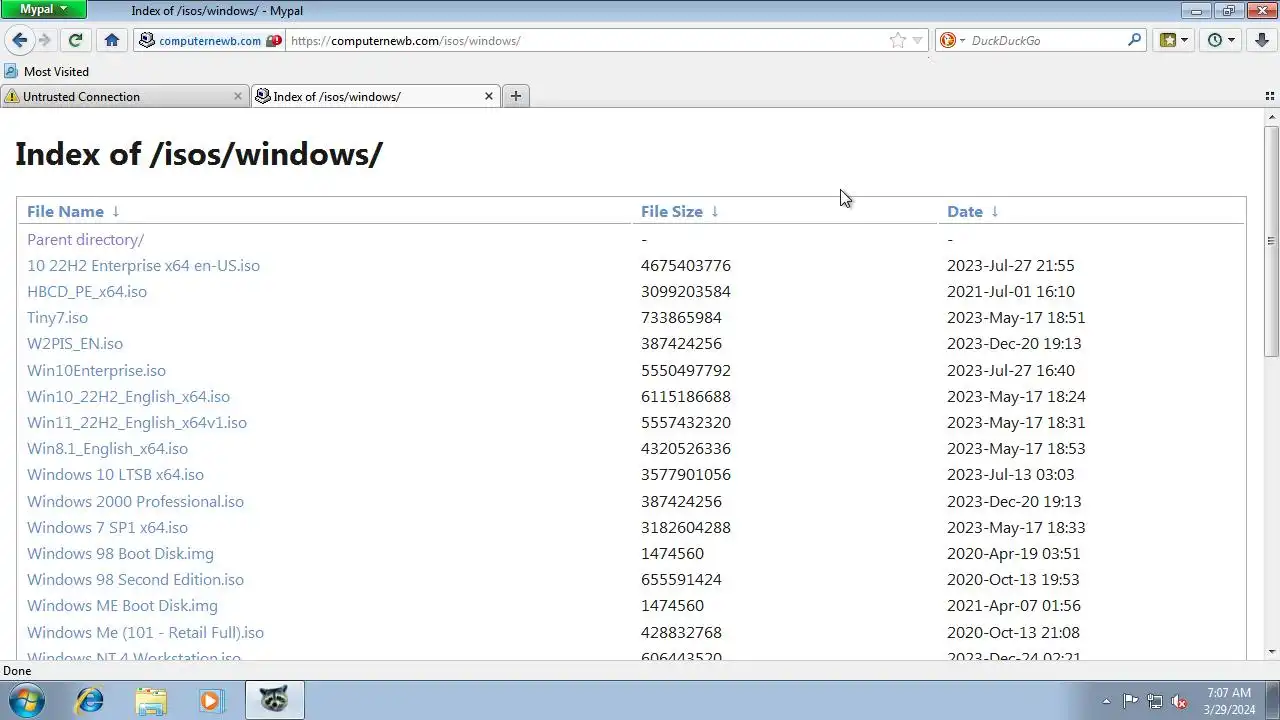
Task: Open Windows 98 Boot Disk.img link
Action: [120, 554]
